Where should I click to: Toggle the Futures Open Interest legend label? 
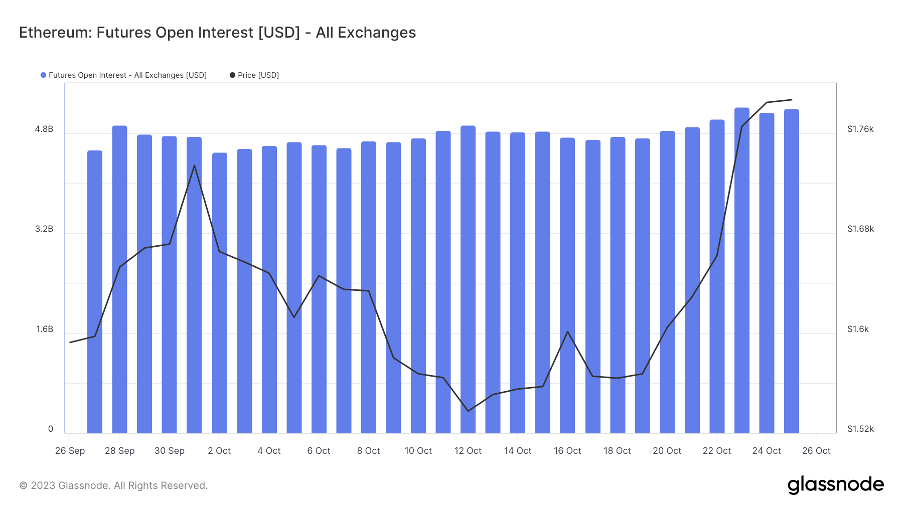point(128,75)
